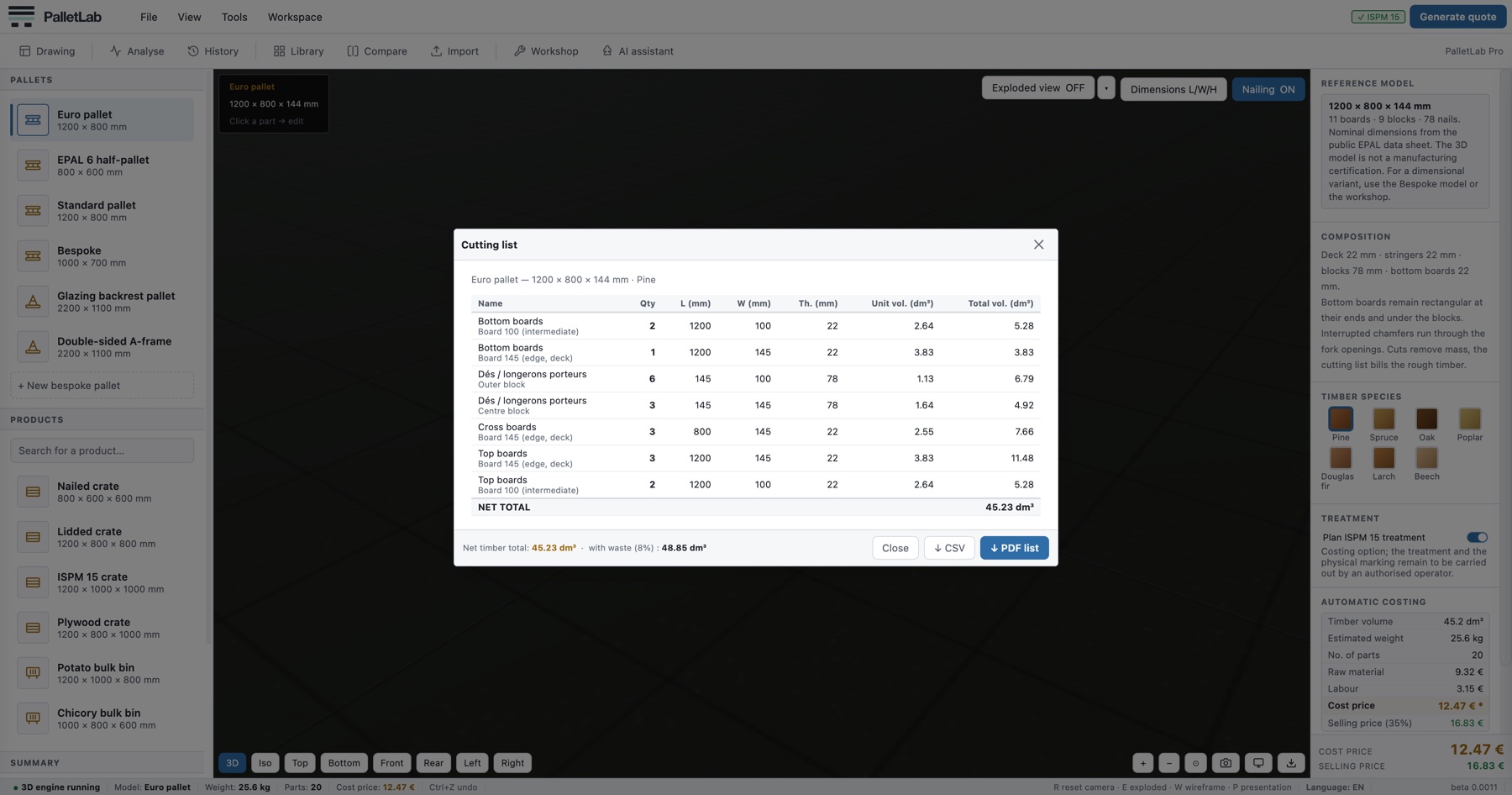Click the presentation screen icon
1512x795 pixels.
1258,763
